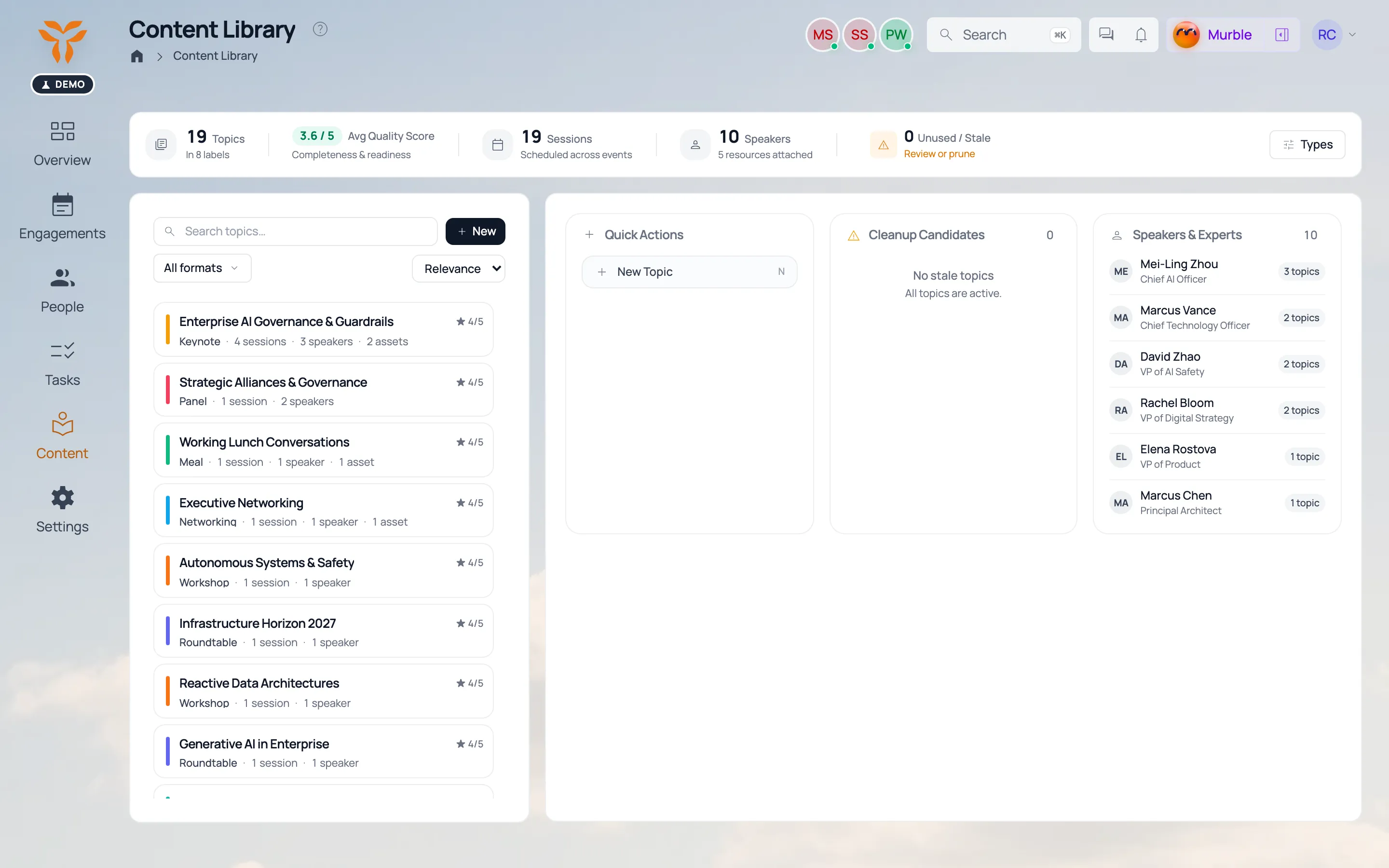The width and height of the screenshot is (1389, 868).
Task: Open Working Lunch Conversations topic
Action: [x=323, y=450]
